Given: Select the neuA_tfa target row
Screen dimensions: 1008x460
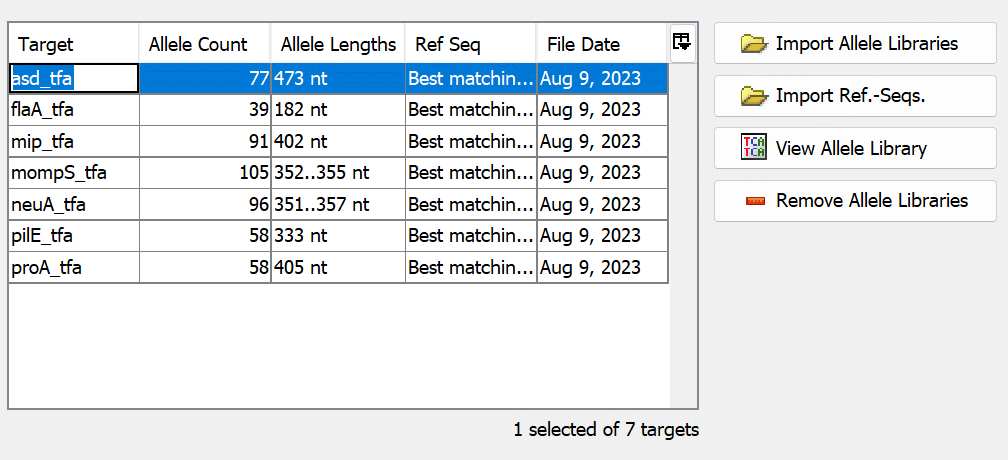Looking at the screenshot, I should click(x=50, y=205).
